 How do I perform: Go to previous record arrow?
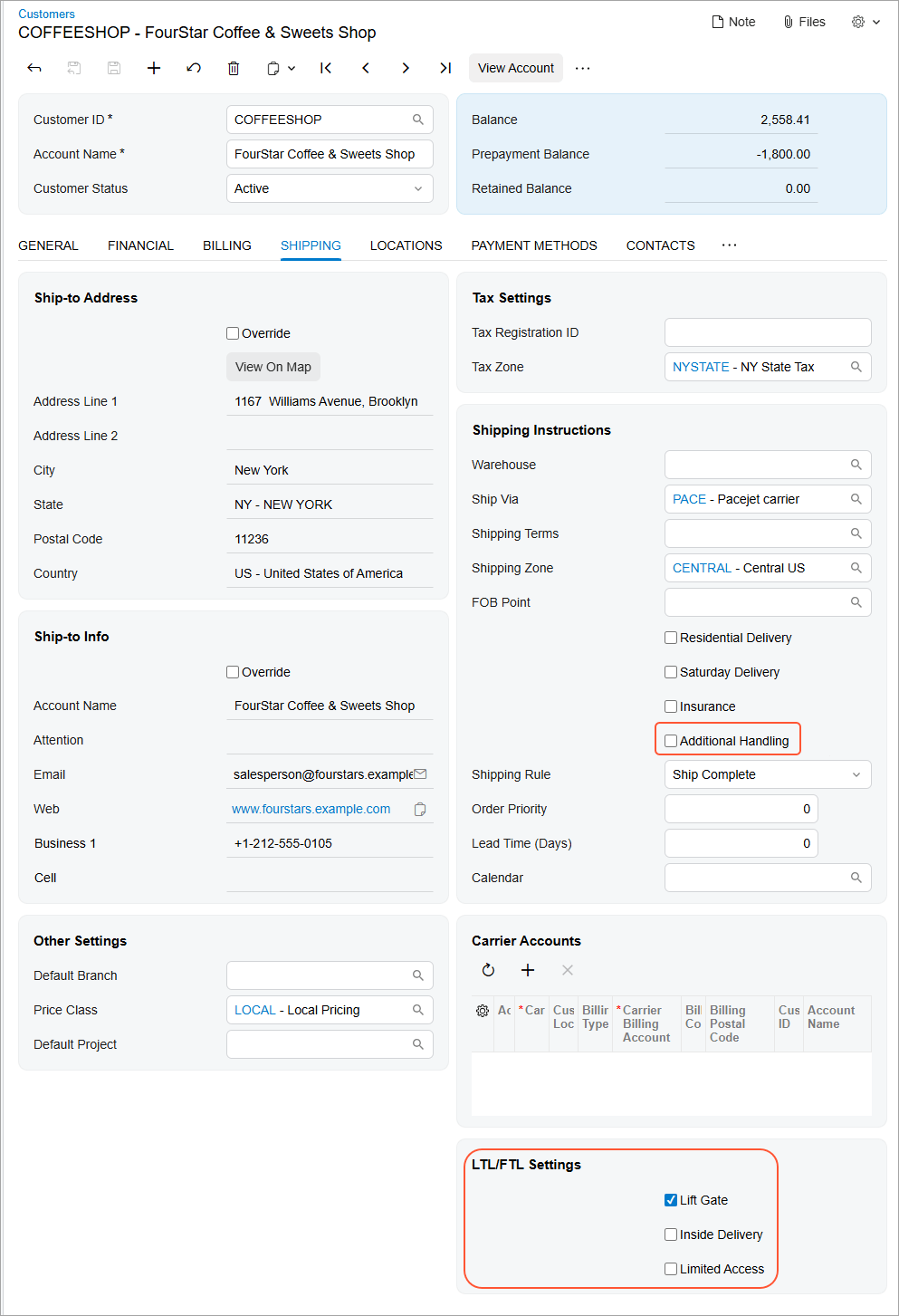pyautogui.click(x=366, y=68)
